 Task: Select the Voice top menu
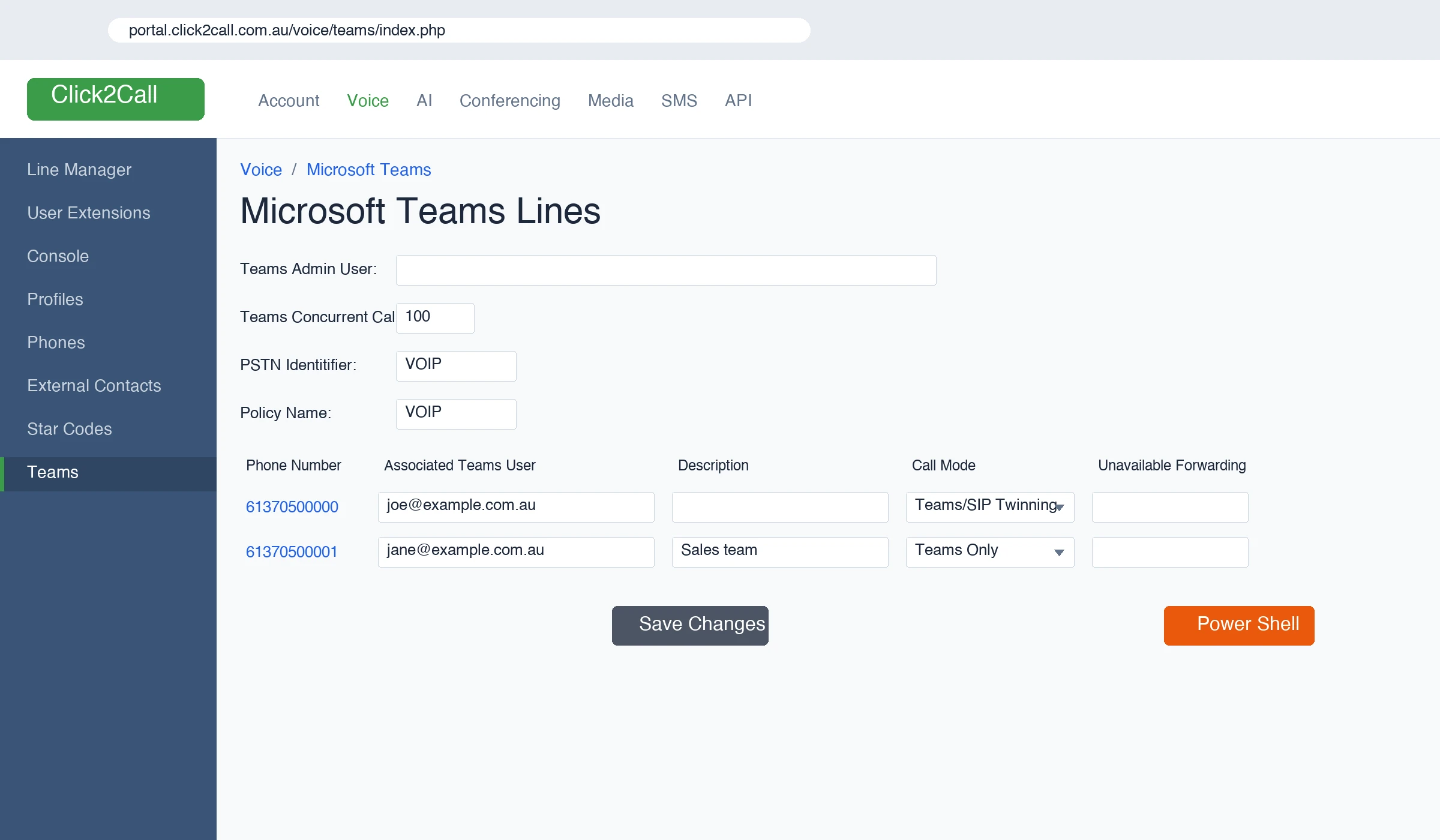click(x=368, y=100)
